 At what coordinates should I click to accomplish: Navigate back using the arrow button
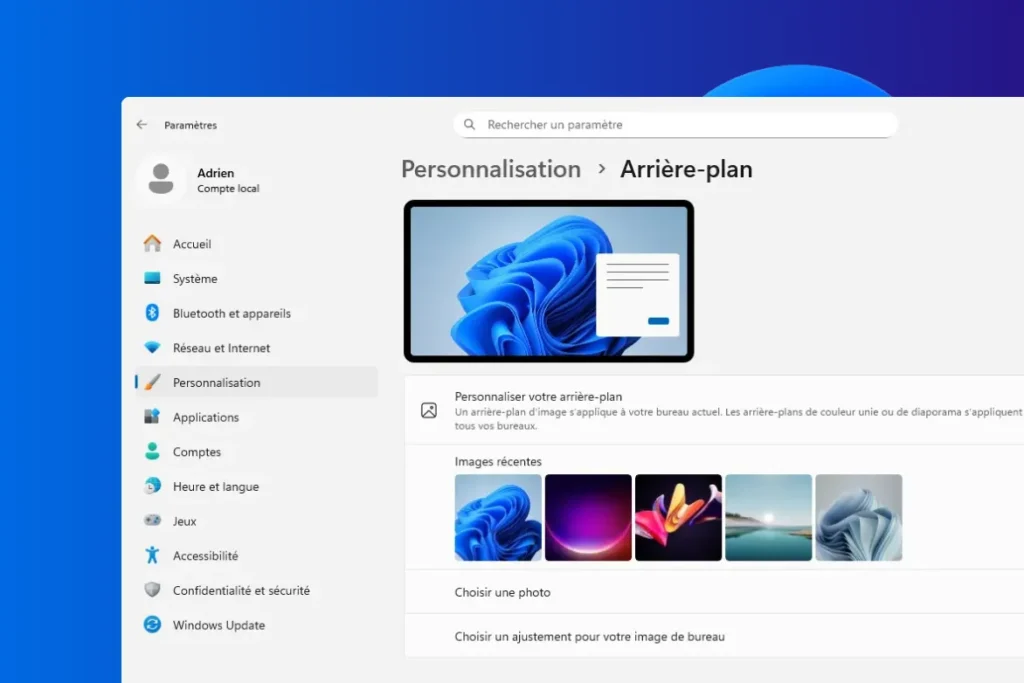(141, 124)
